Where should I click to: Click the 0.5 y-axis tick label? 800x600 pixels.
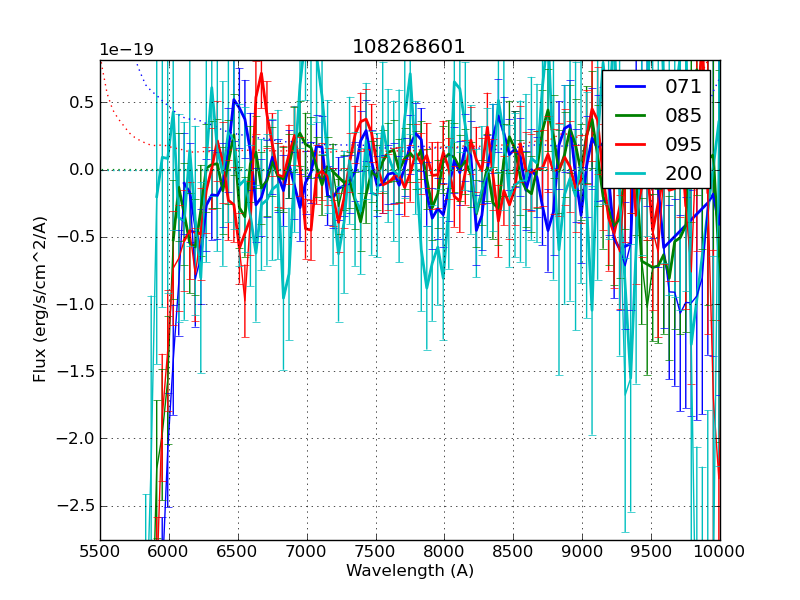tap(79, 102)
